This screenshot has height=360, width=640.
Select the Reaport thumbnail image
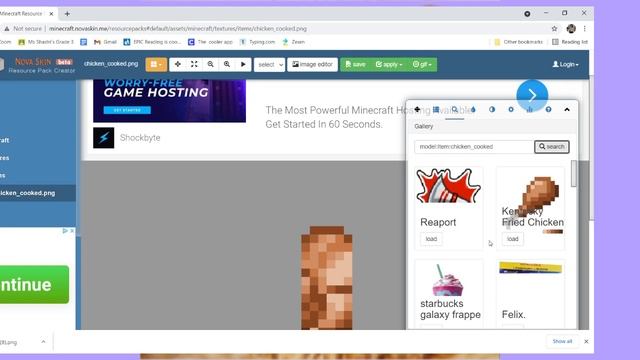click(x=448, y=186)
